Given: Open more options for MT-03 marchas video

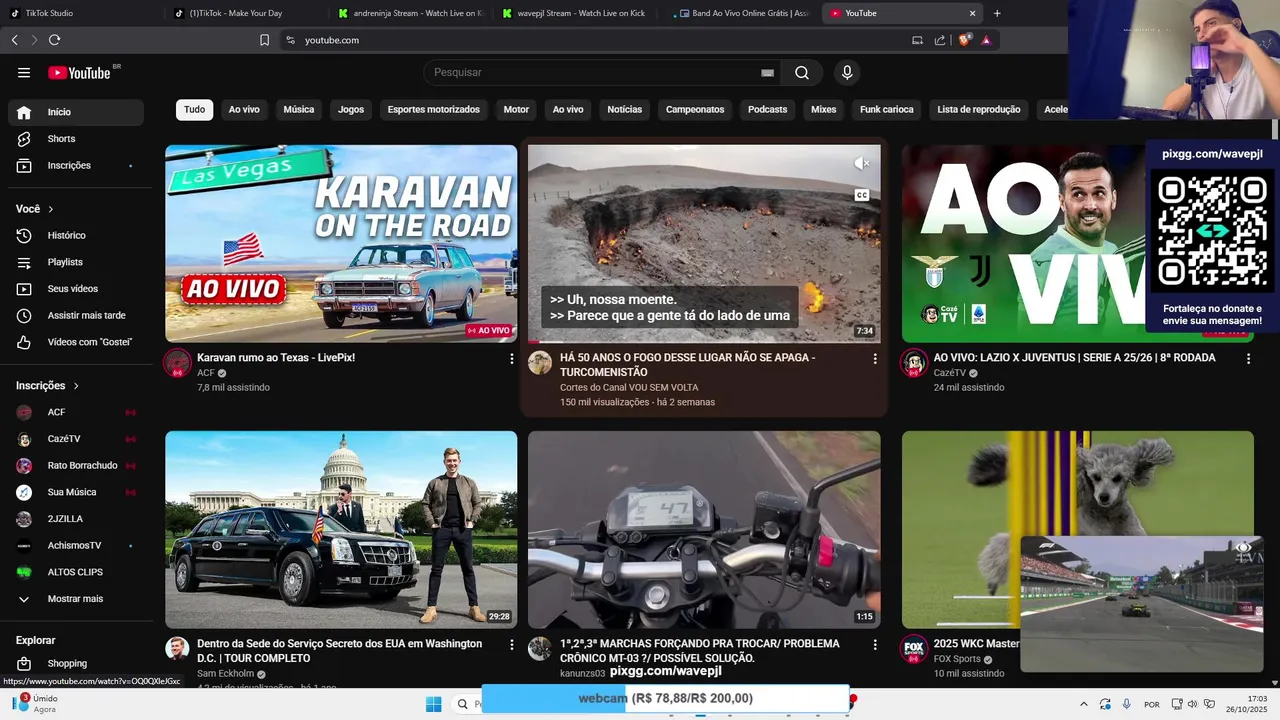Looking at the screenshot, I should click(875, 645).
